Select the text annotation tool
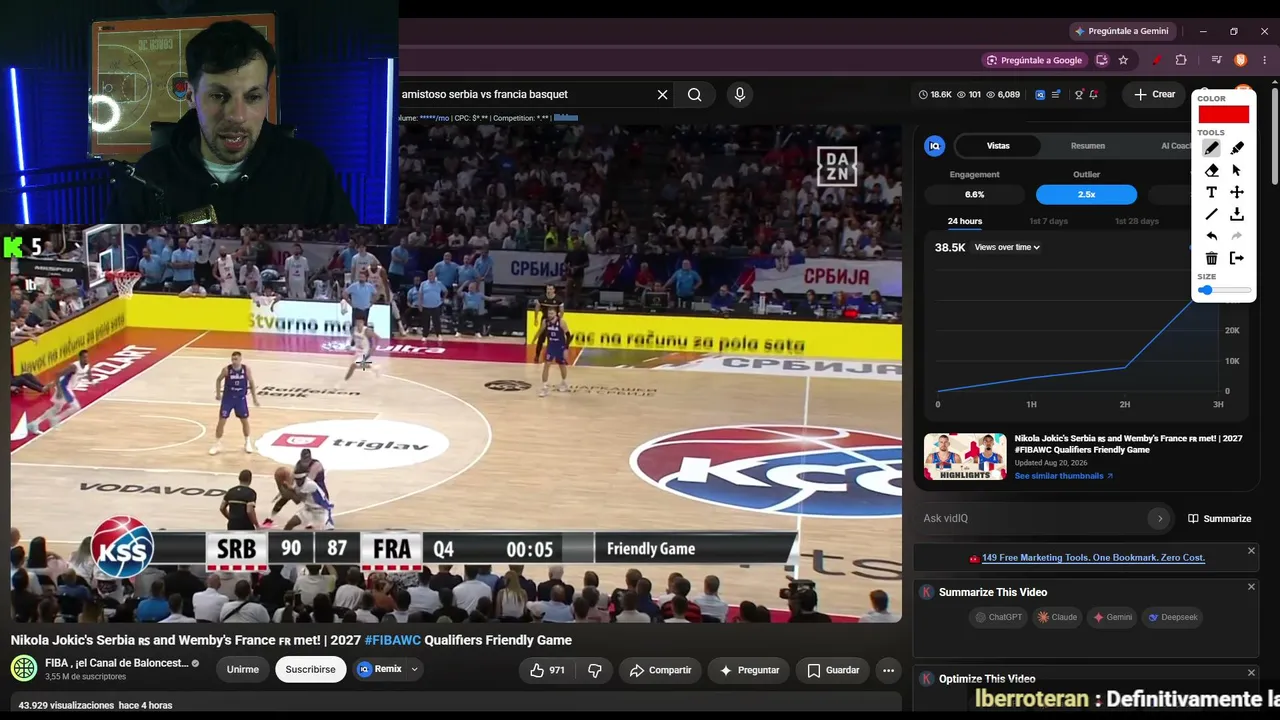 [1211, 192]
